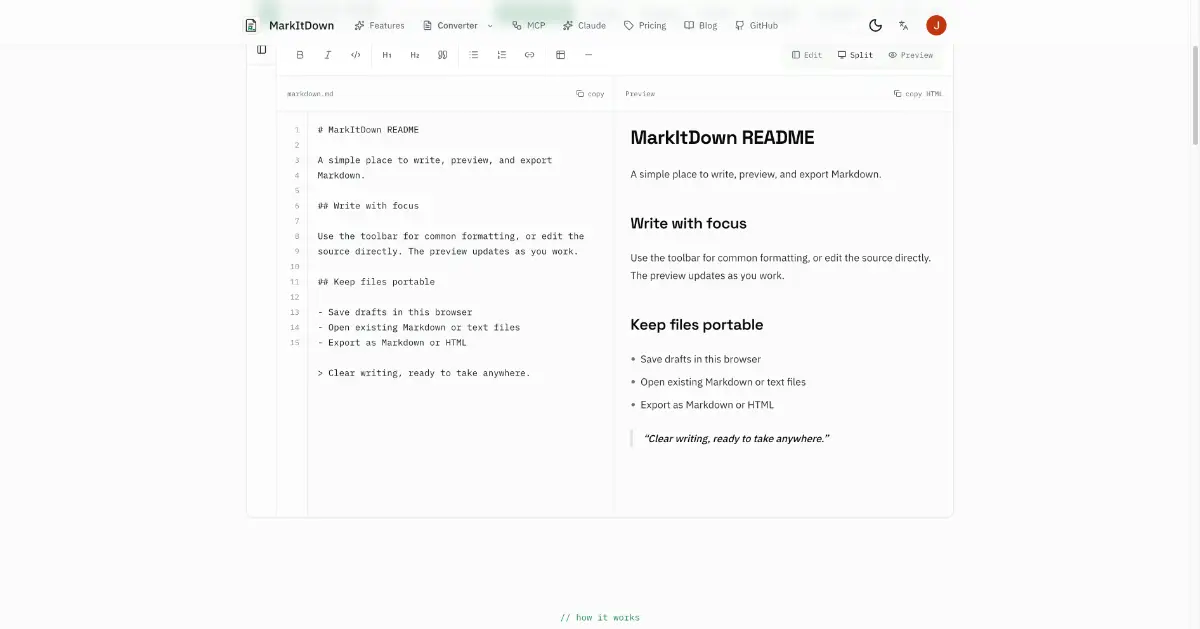Switch editor to Split view
This screenshot has width=1200, height=629.
[855, 55]
